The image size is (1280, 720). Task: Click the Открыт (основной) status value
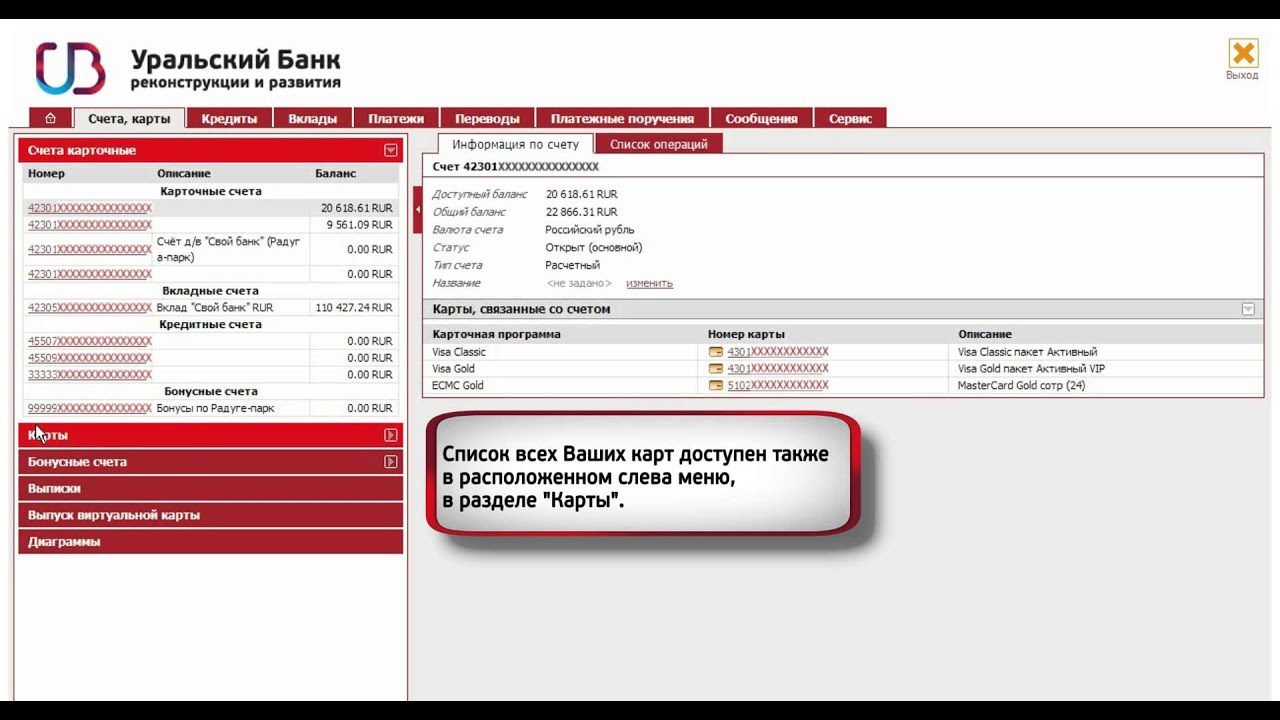point(594,248)
